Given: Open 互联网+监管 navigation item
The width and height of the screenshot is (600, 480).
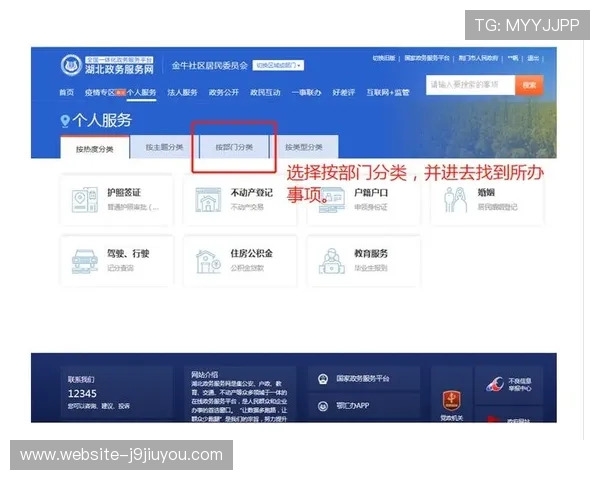Looking at the screenshot, I should point(388,93).
